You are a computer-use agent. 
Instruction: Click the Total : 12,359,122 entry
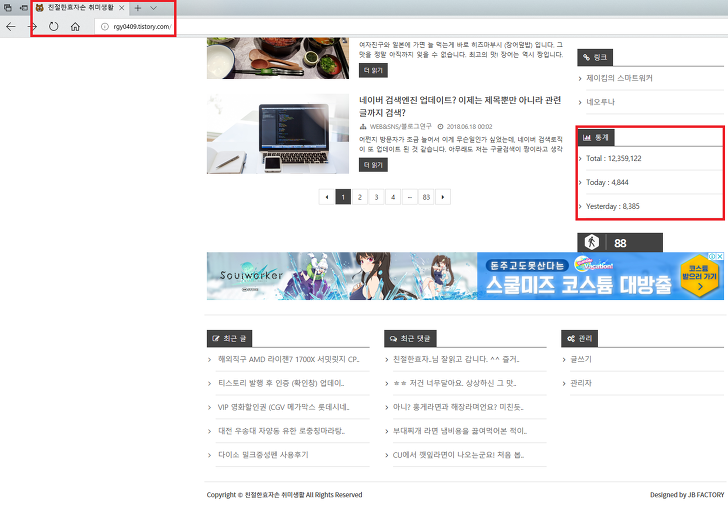tap(613, 158)
